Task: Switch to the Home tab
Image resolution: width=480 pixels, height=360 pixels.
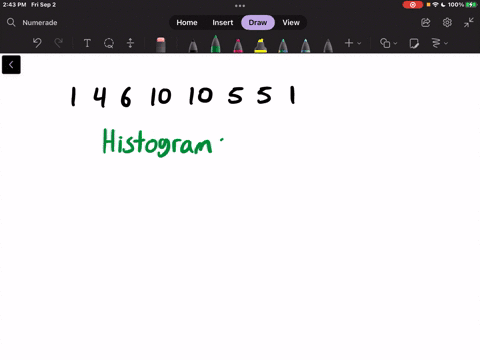Action: [x=187, y=23]
